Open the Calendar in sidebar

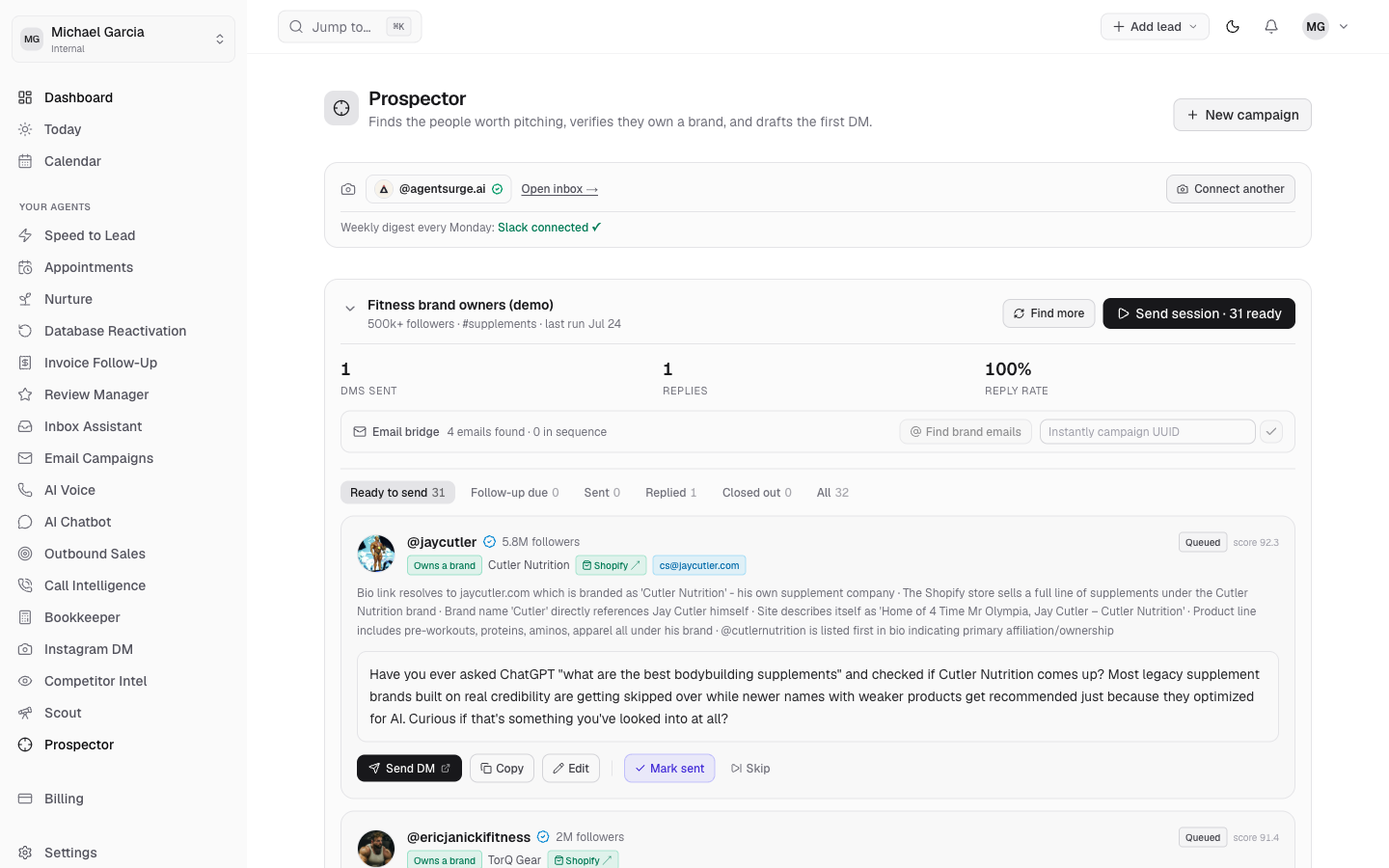pyautogui.click(x=123, y=161)
